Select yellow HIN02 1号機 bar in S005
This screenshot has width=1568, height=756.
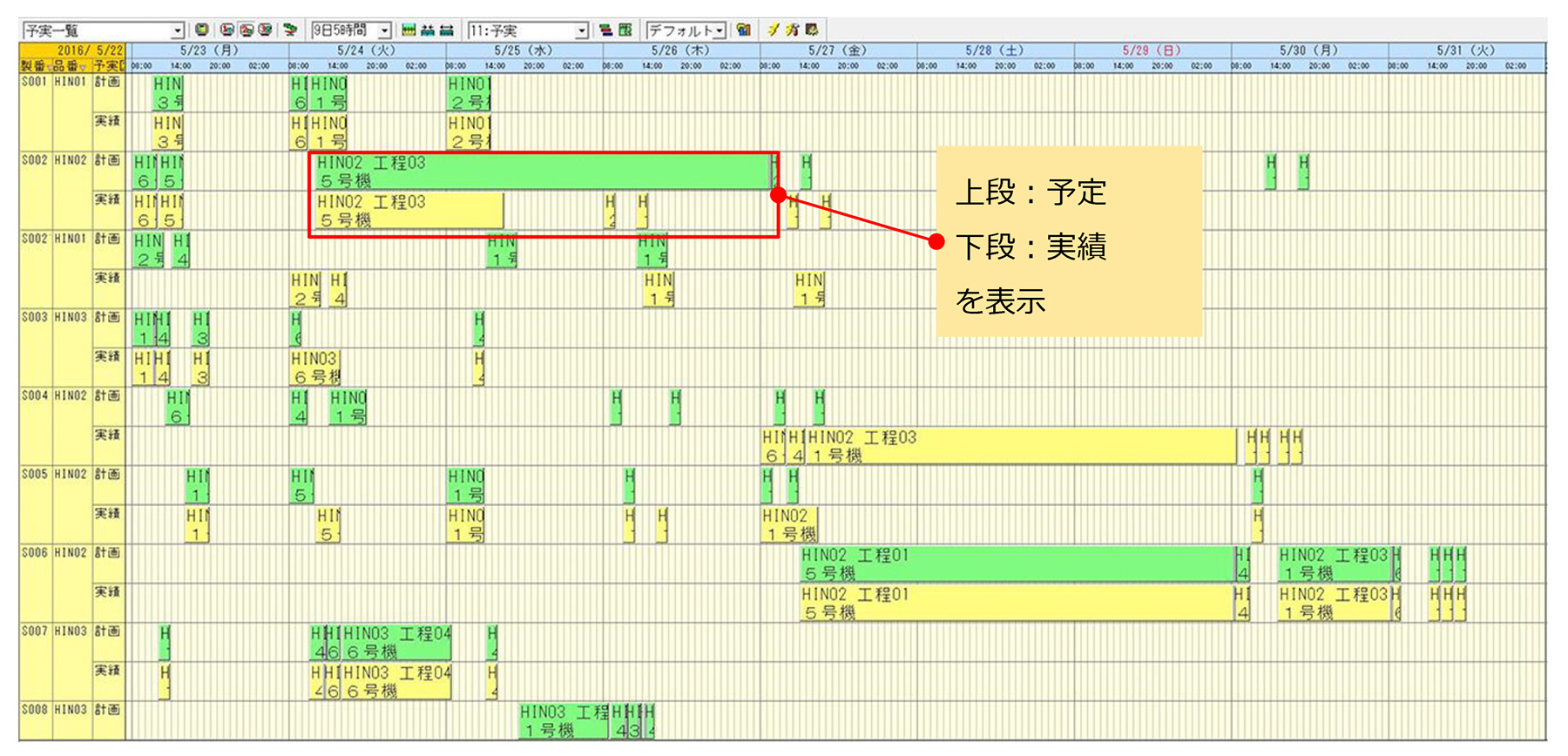tap(789, 524)
